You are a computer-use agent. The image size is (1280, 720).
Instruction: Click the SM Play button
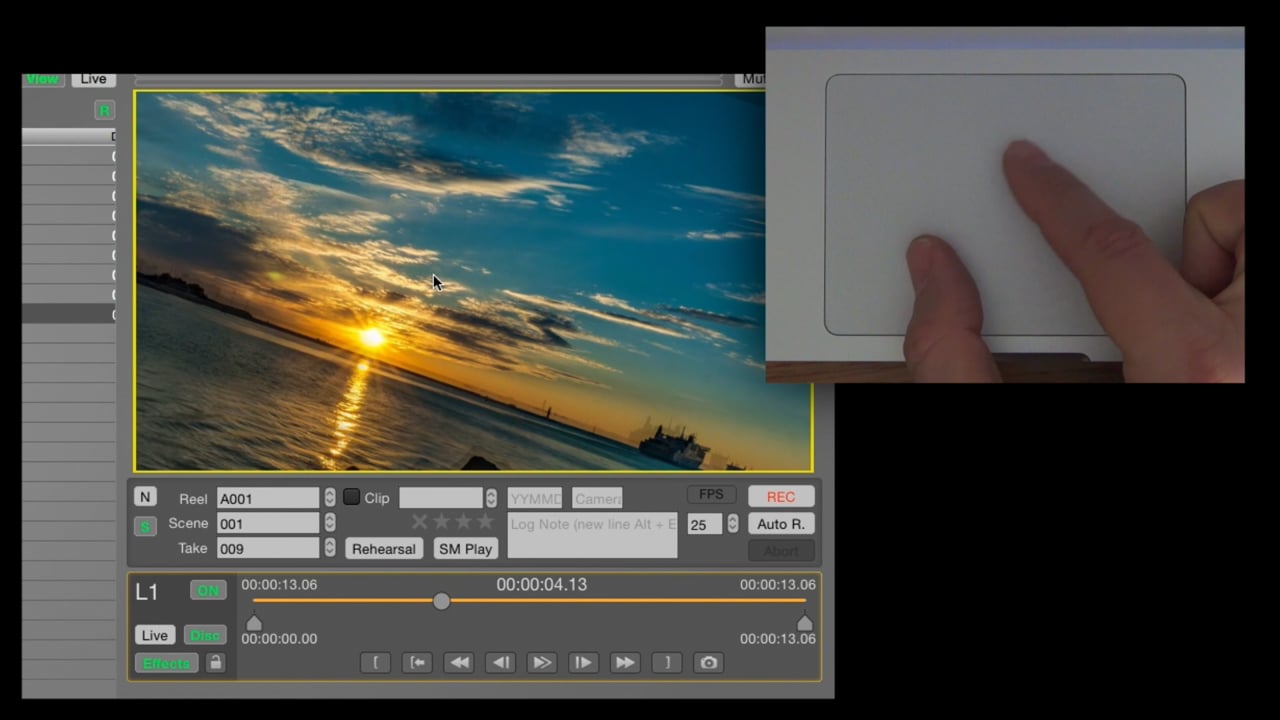tap(466, 548)
